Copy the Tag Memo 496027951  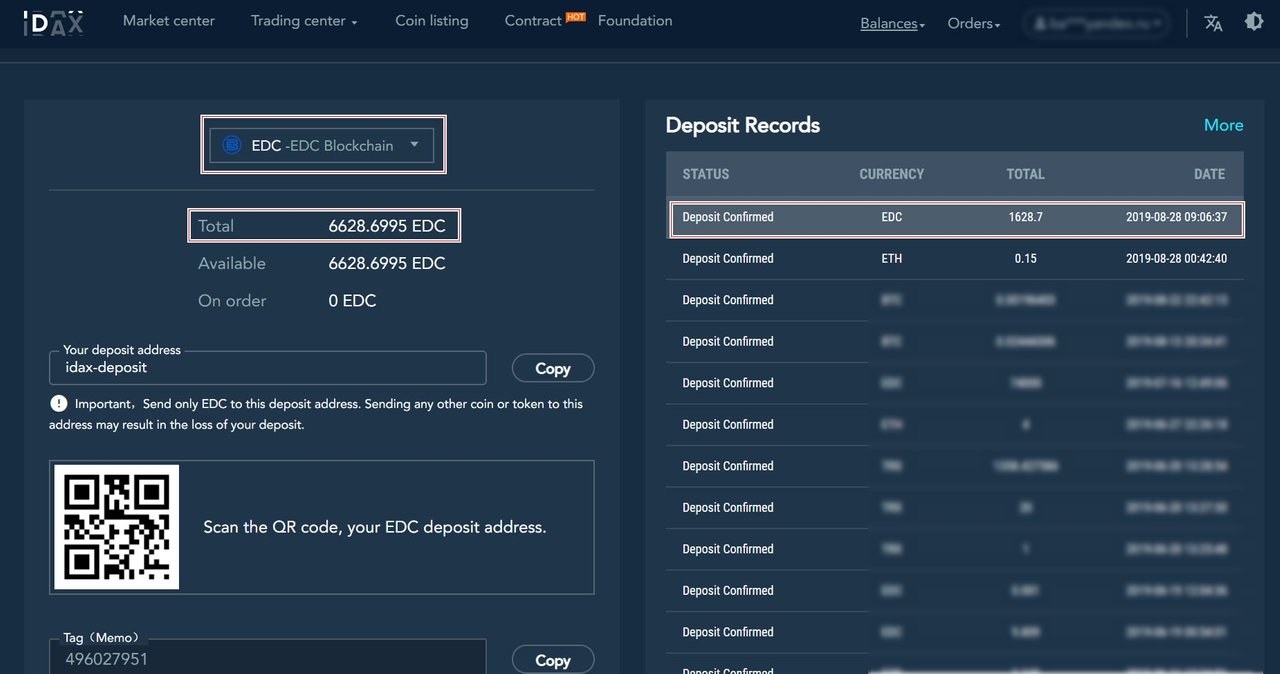553,660
